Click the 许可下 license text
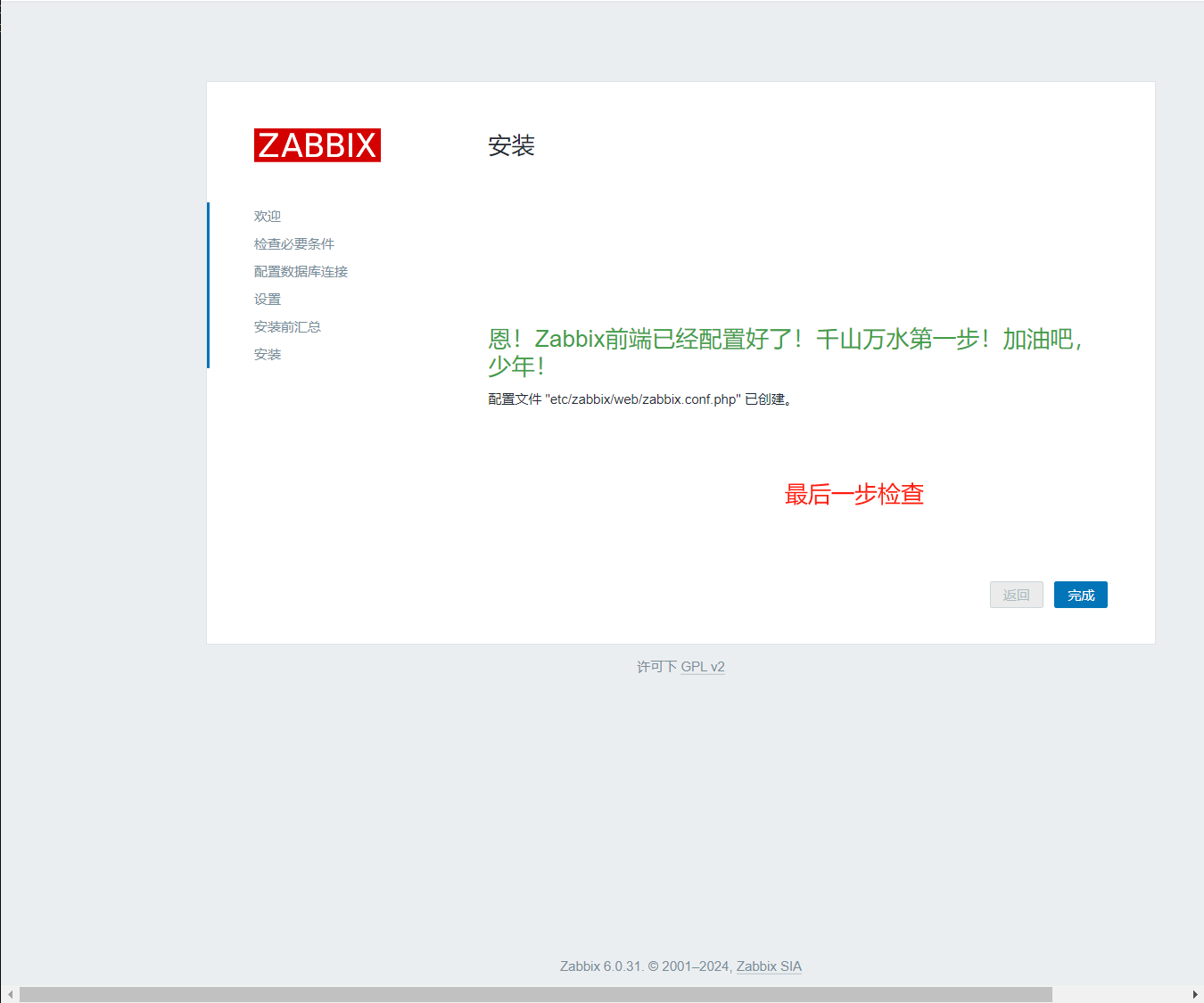Viewport: 1204px width, 1003px height. [656, 667]
